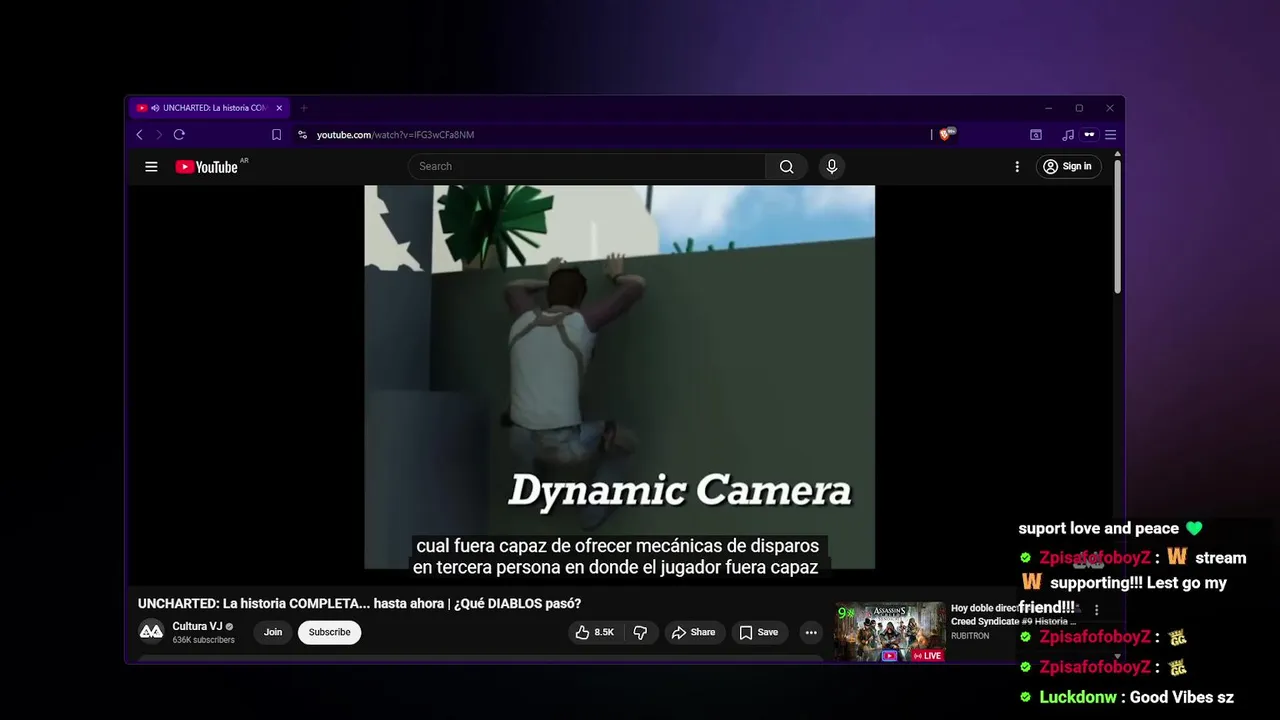
Task: Open the RUBITRON channel name
Action: pyautogui.click(x=970, y=636)
